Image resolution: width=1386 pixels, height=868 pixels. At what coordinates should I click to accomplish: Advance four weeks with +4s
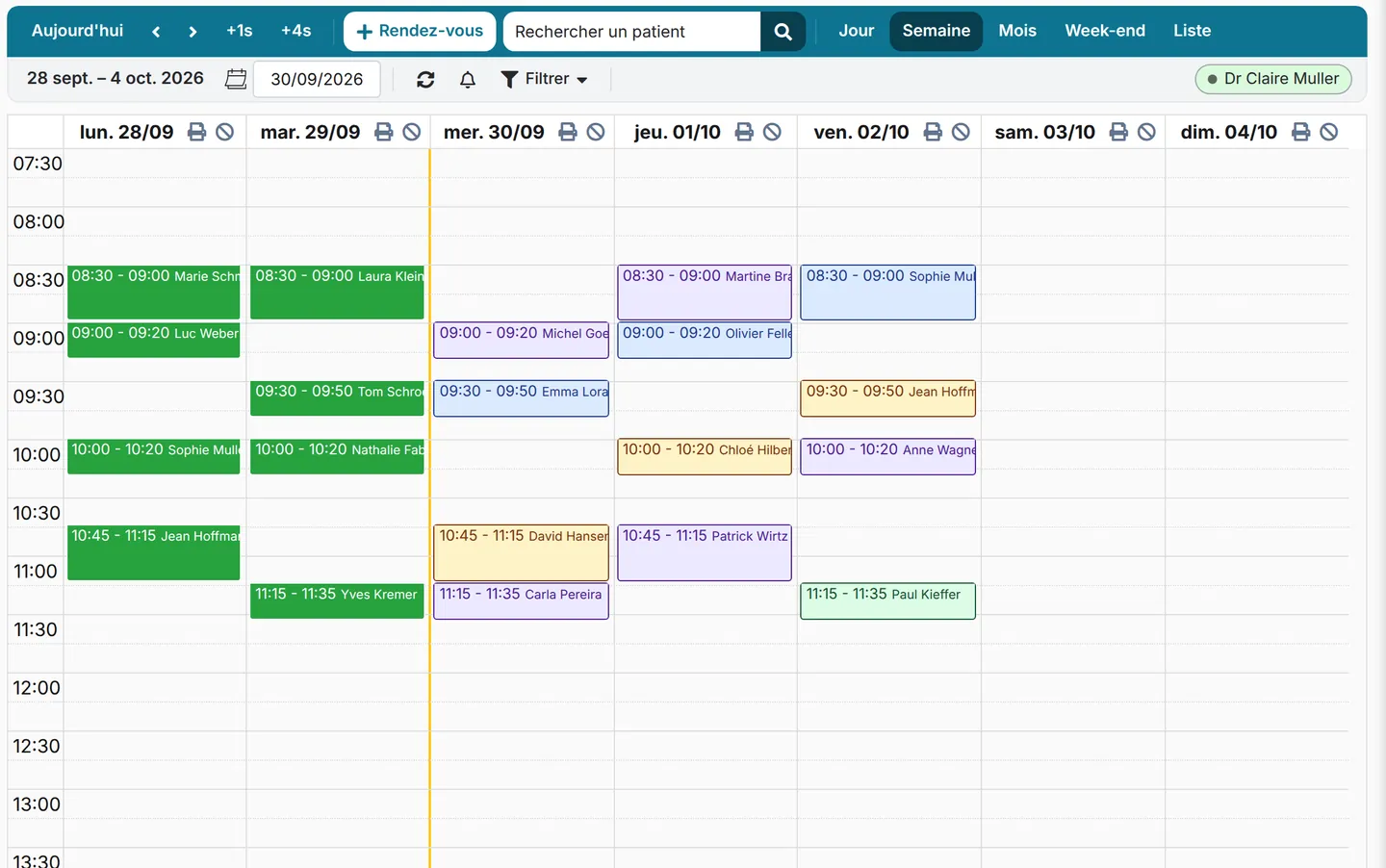tap(295, 31)
